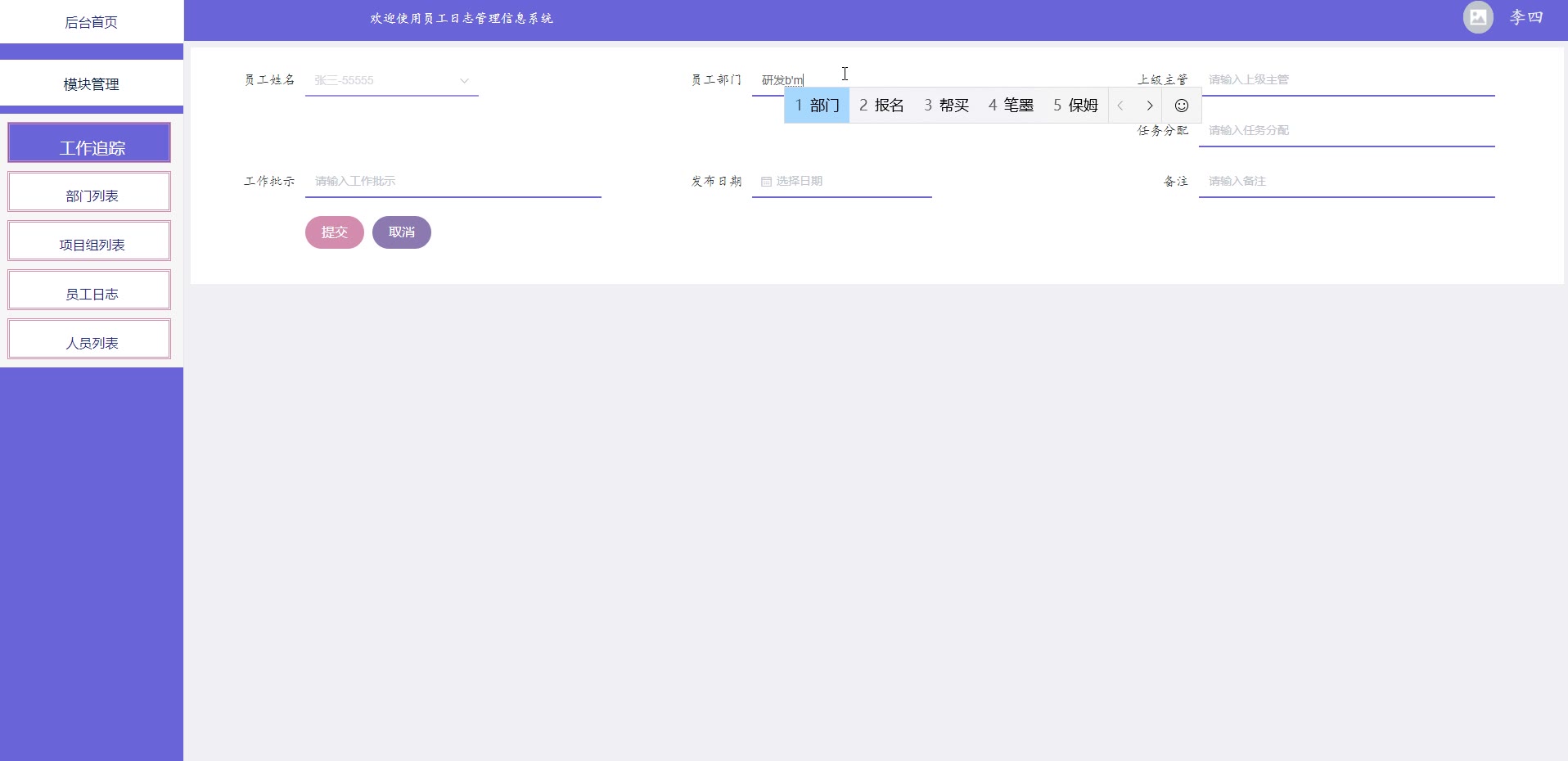This screenshot has height=761, width=1568.
Task: Open the emoji picker in the IME bar
Action: (x=1181, y=106)
